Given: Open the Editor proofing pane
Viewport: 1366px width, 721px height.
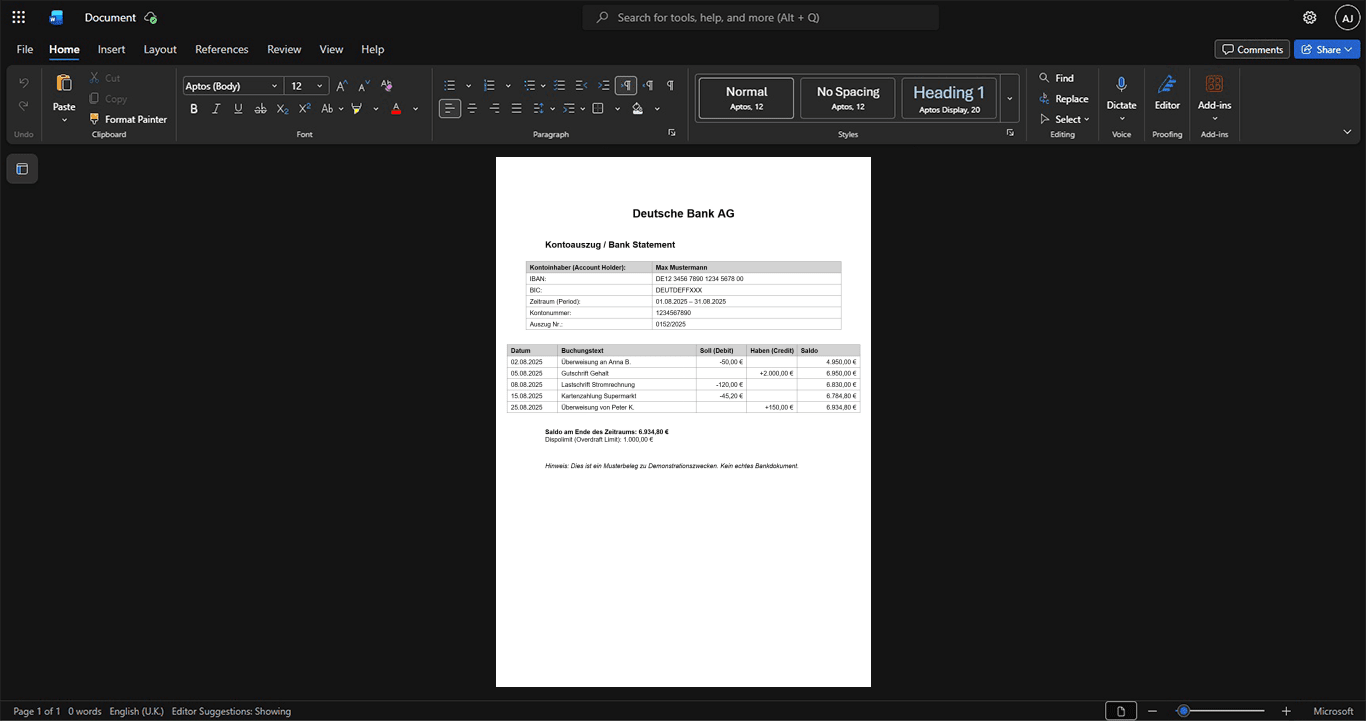Looking at the screenshot, I should pyautogui.click(x=1167, y=91).
